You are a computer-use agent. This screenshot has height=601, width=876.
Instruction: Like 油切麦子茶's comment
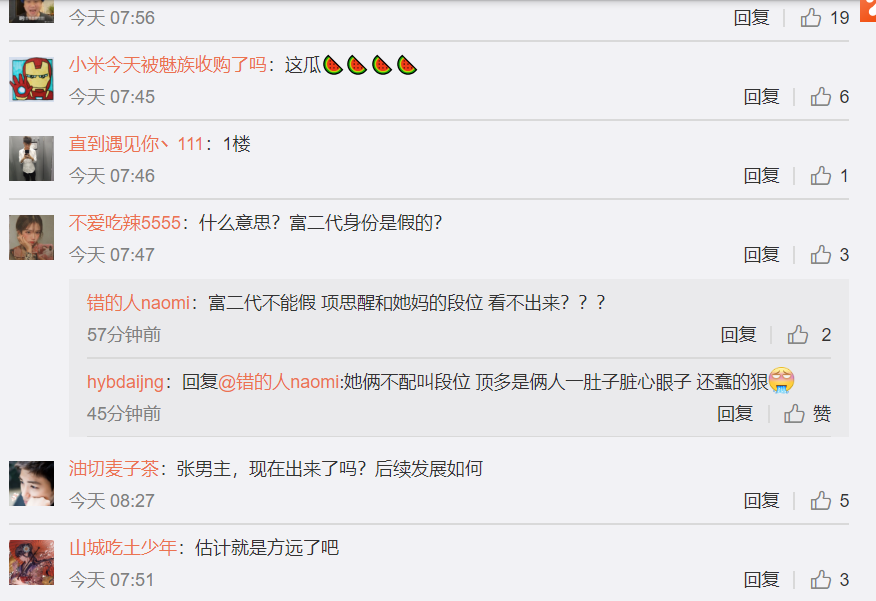pyautogui.click(x=830, y=501)
